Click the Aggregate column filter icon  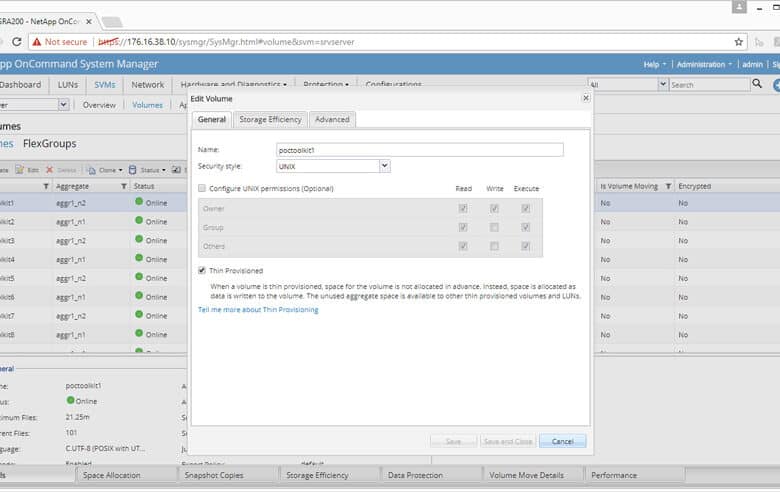click(124, 186)
